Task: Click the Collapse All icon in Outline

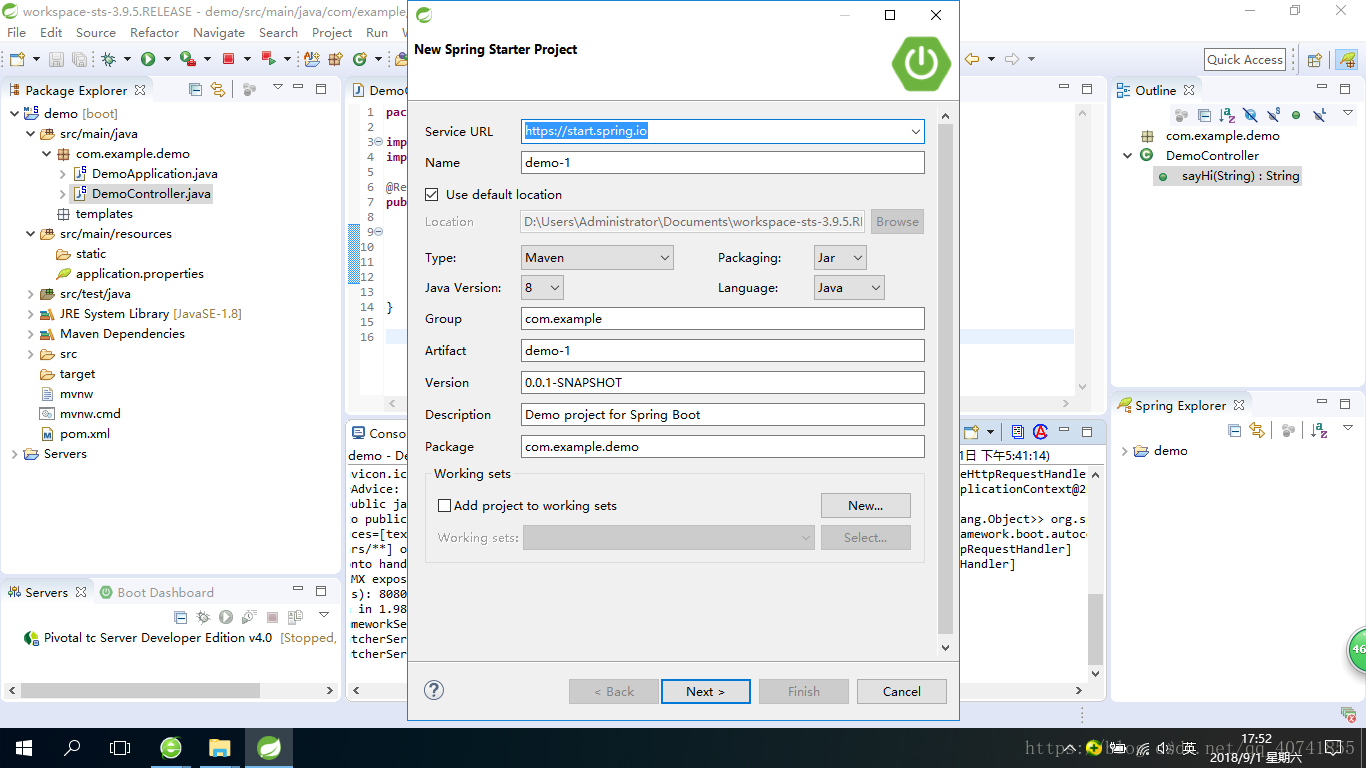Action: tap(1204, 115)
